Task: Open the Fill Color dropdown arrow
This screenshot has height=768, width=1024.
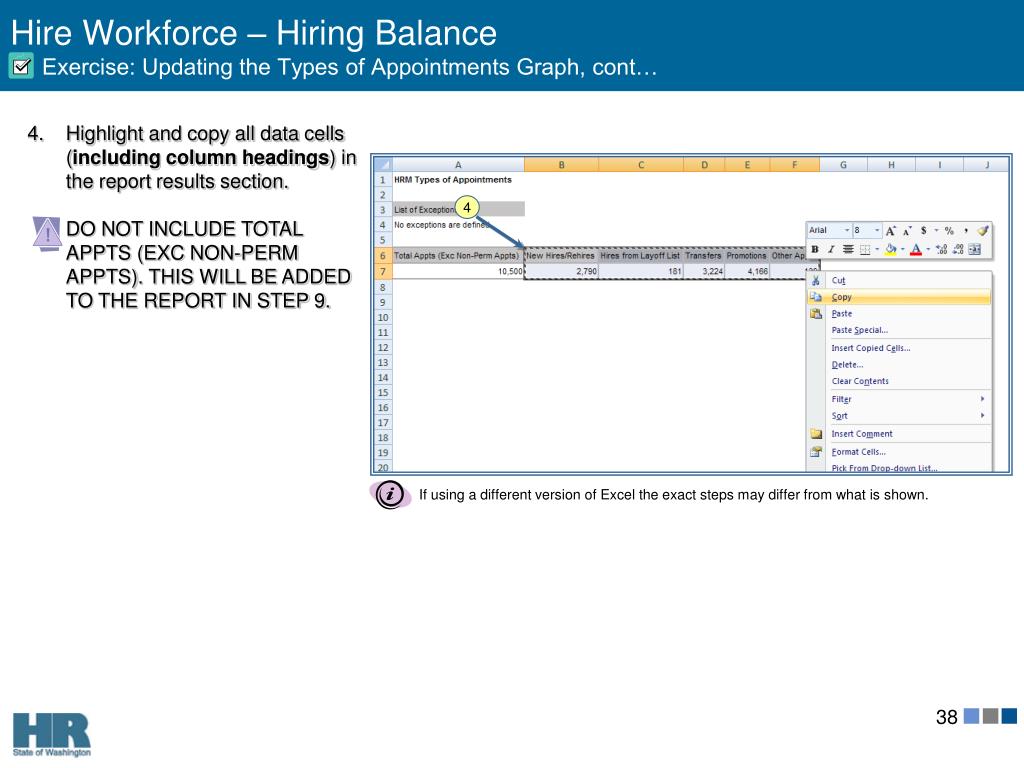Action: tap(902, 249)
